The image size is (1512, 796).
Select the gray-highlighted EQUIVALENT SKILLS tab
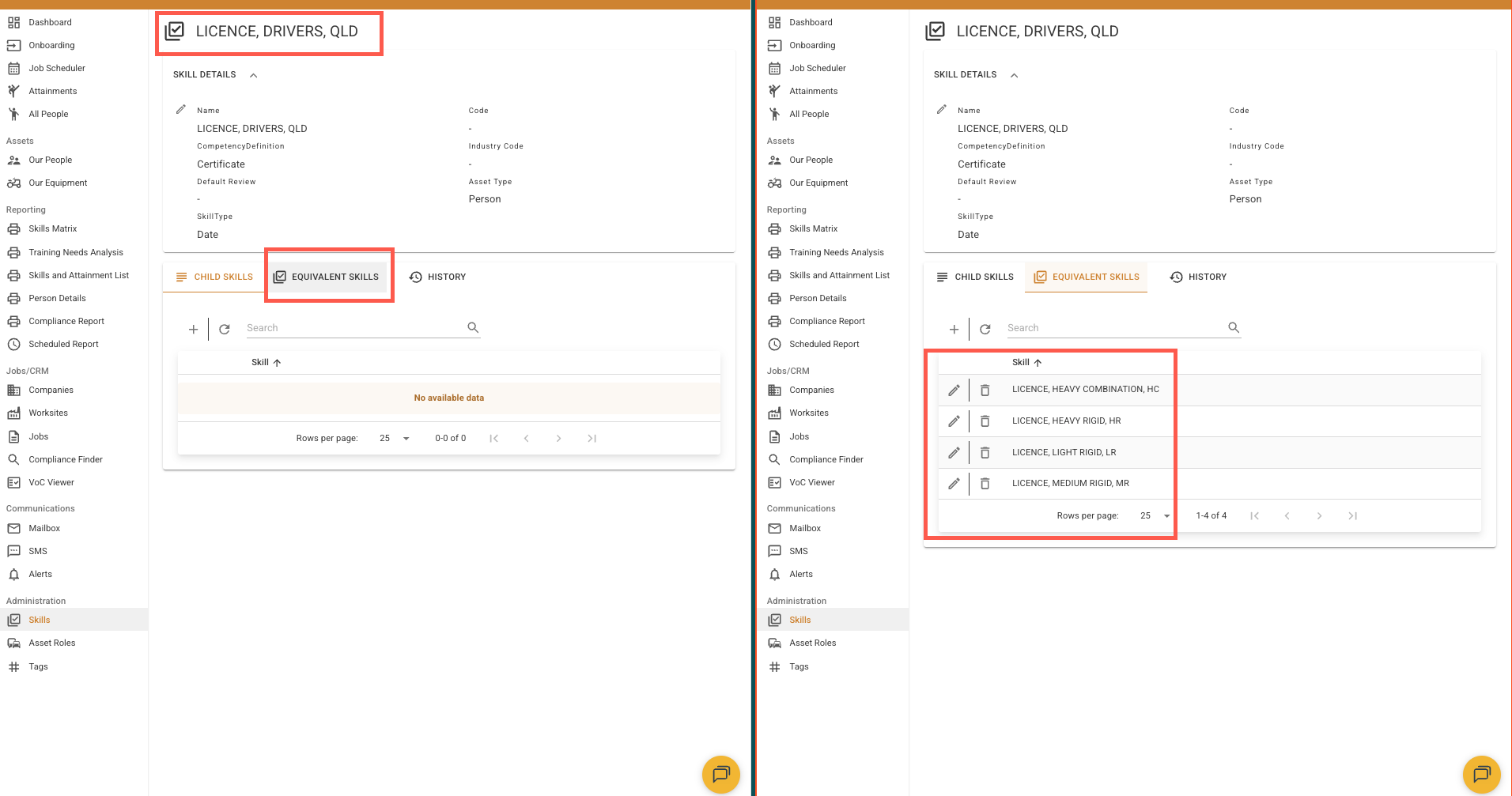(x=327, y=277)
